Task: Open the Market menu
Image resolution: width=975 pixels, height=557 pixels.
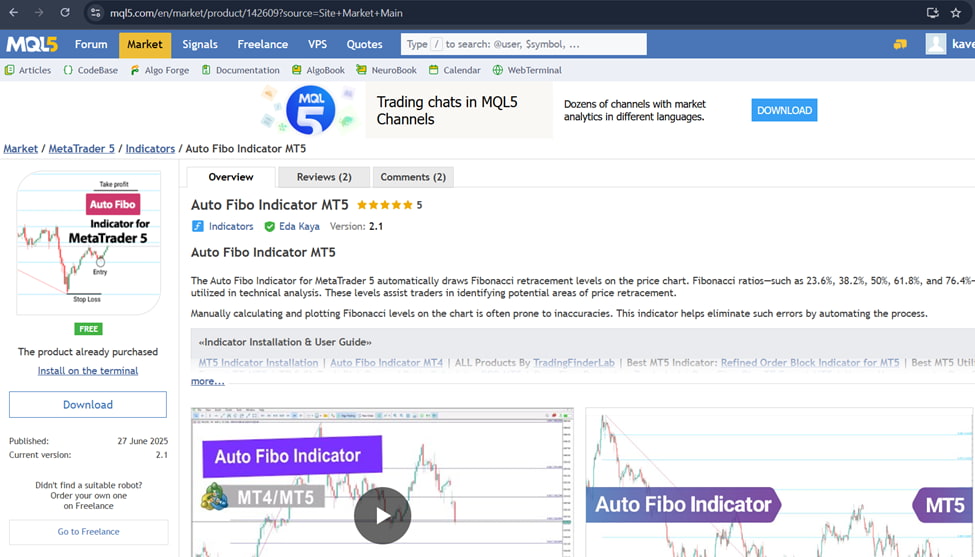Action: [x=145, y=45]
